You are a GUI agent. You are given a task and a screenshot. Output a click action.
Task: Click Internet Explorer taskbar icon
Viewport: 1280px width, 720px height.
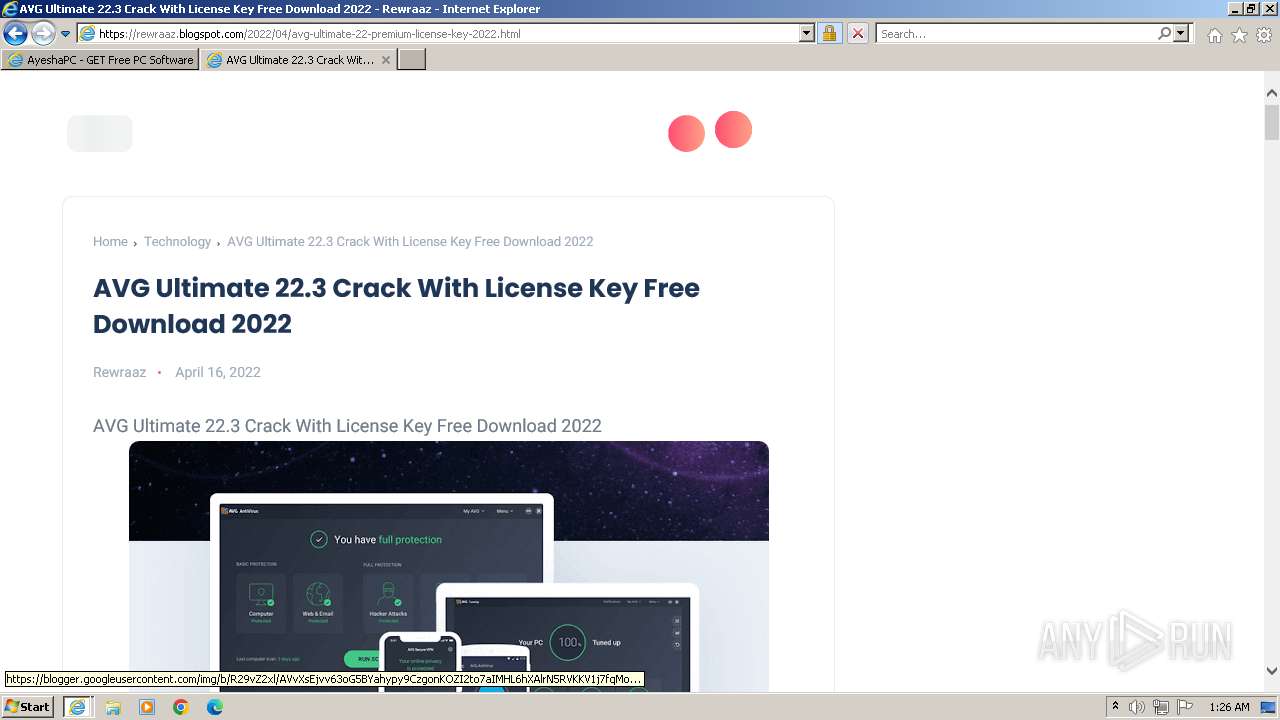(x=77, y=707)
